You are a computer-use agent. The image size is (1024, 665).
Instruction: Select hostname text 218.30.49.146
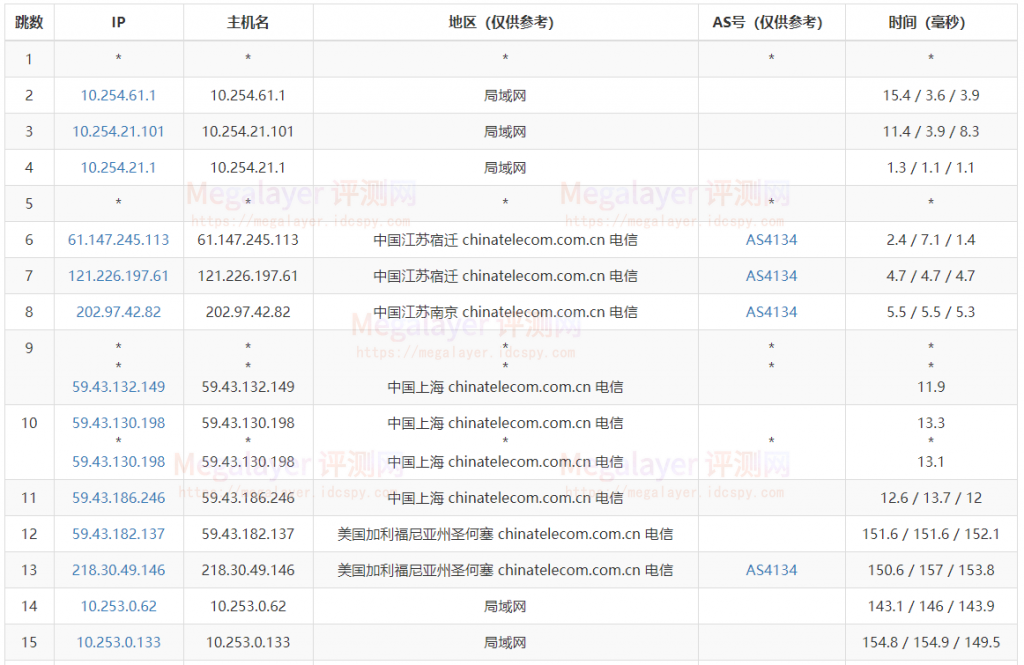coord(248,570)
